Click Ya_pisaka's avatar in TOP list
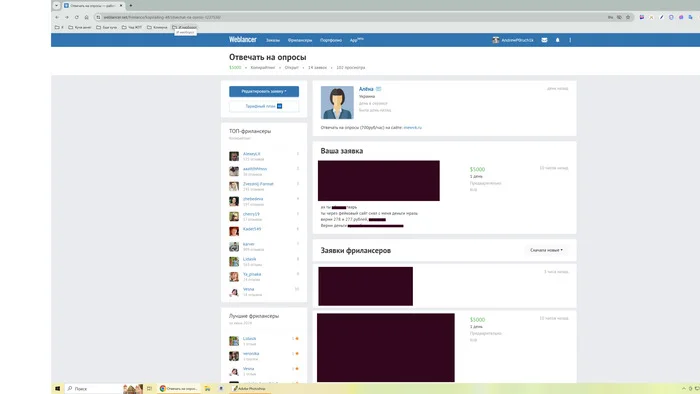Image resolution: width=700 pixels, height=394 pixels. tap(234, 277)
